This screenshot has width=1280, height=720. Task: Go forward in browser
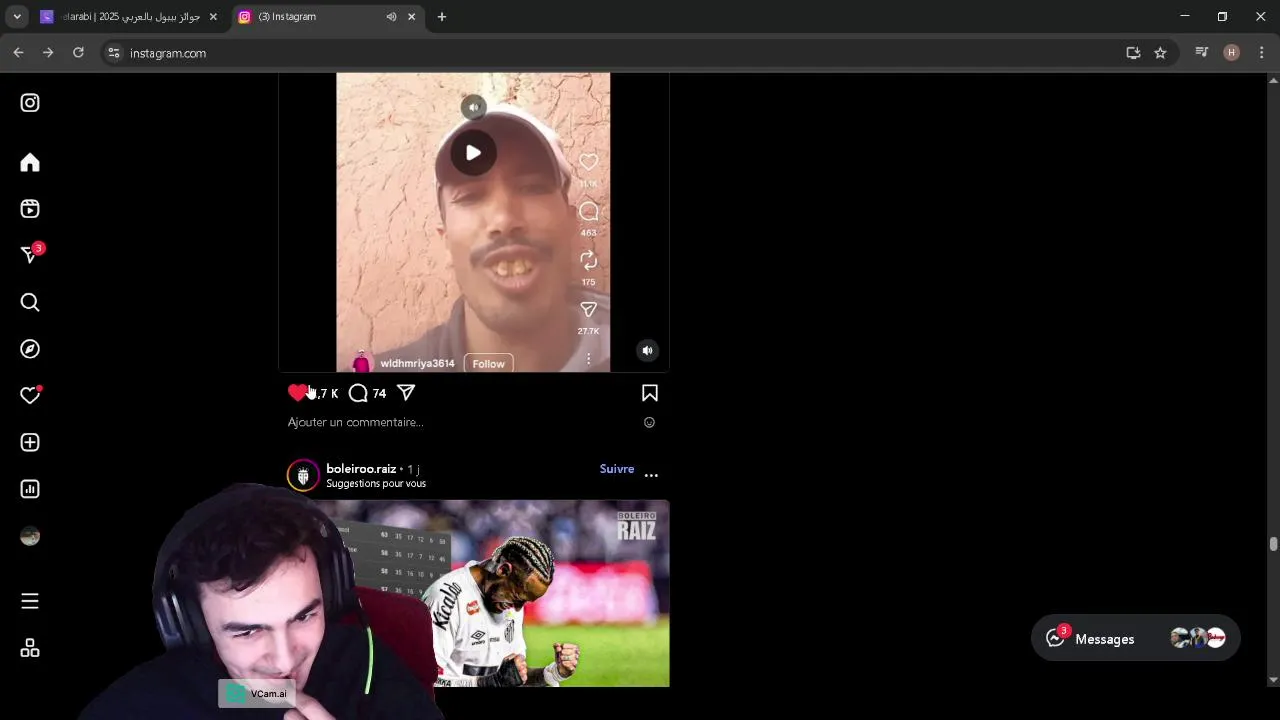coord(48,53)
